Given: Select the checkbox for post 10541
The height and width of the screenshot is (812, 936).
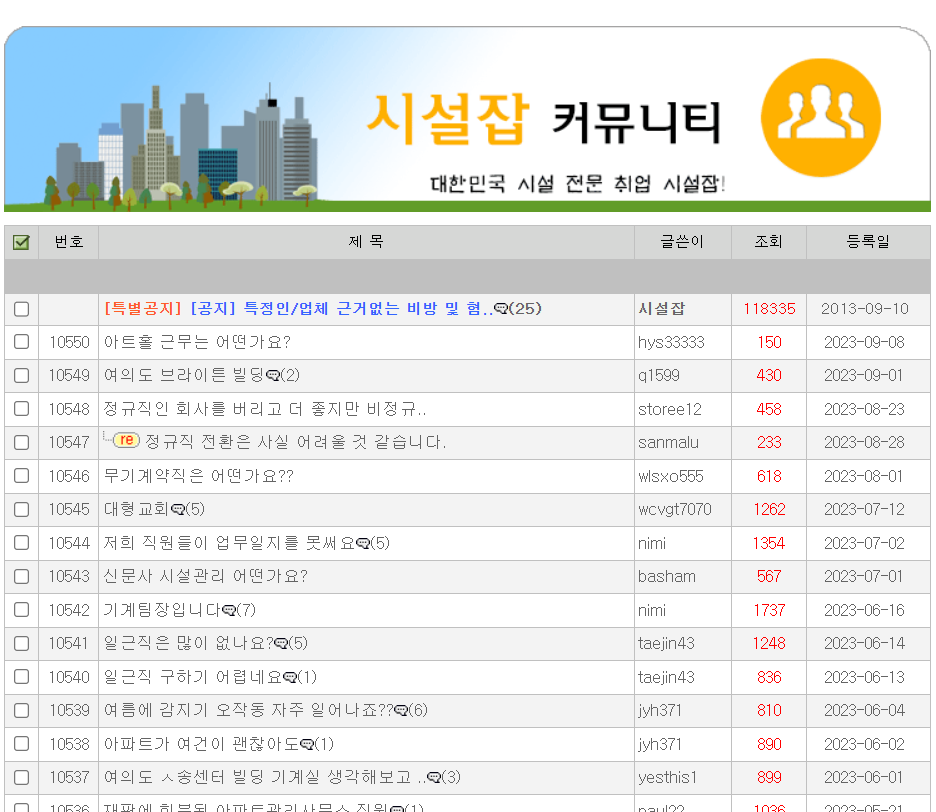Looking at the screenshot, I should (x=21, y=644).
